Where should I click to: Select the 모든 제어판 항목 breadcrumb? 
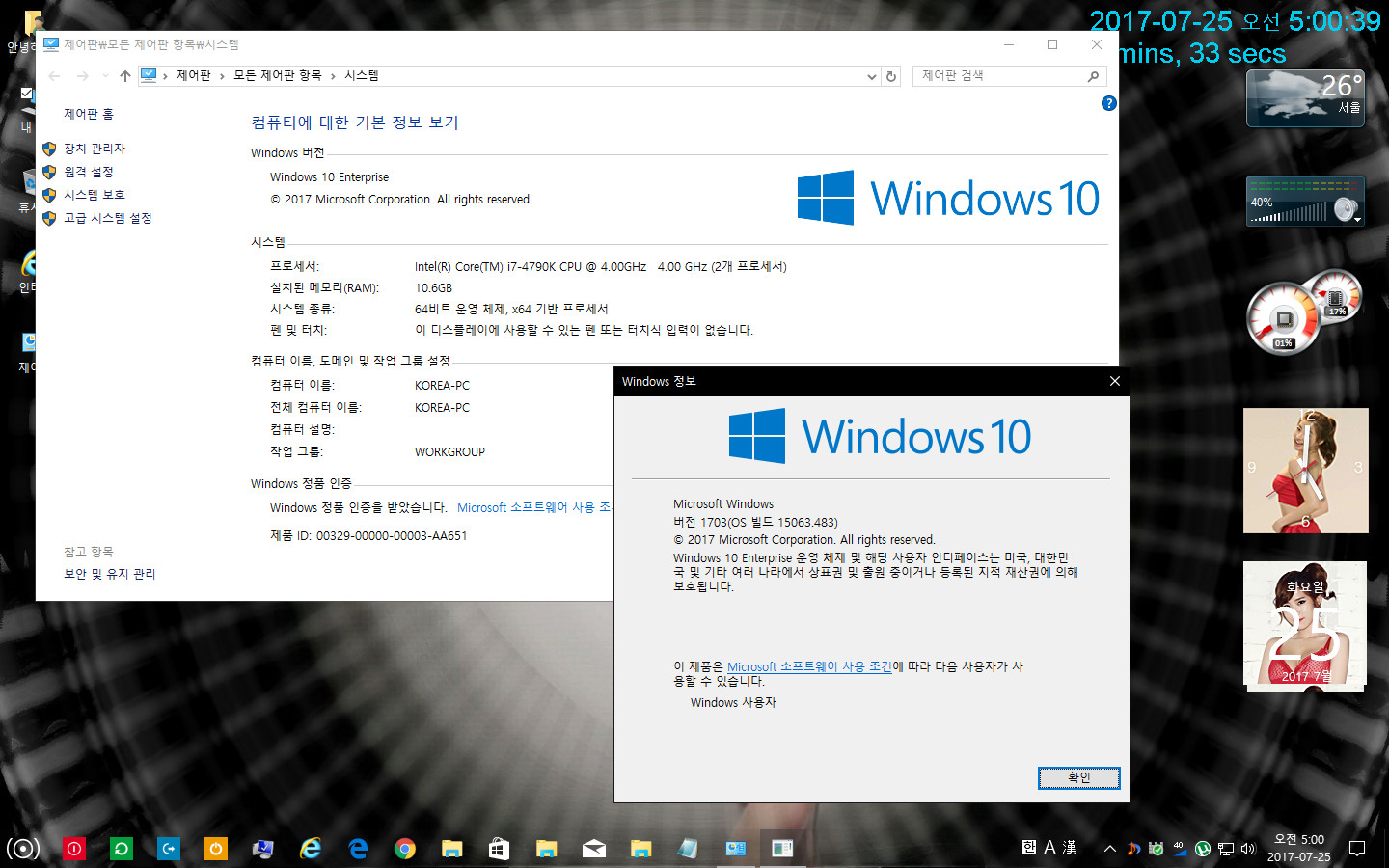pyautogui.click(x=278, y=75)
